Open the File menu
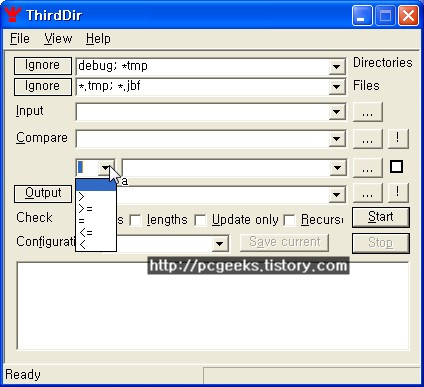This screenshot has width=424, height=387. point(20,39)
